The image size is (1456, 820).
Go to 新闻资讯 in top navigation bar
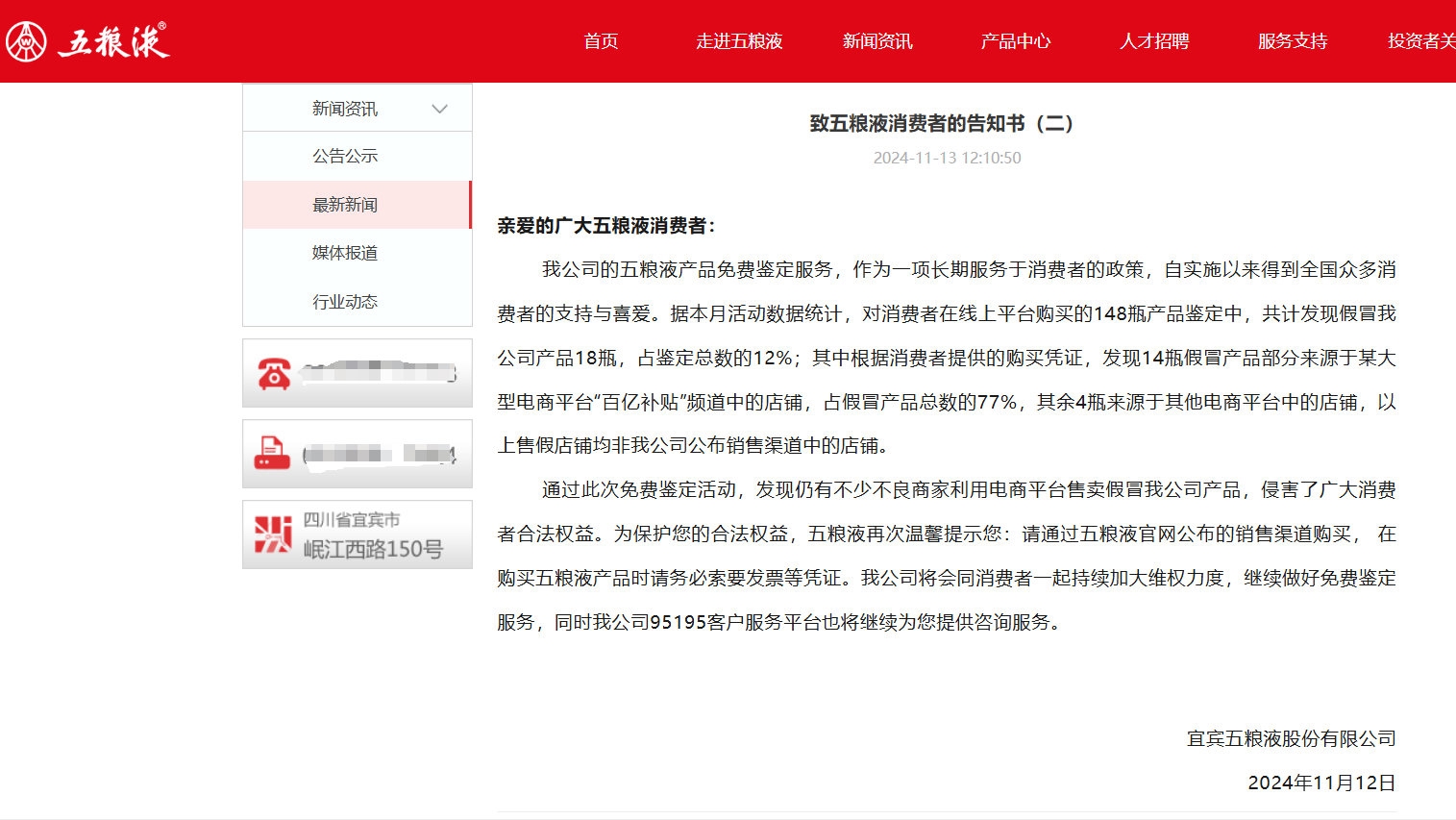877,41
